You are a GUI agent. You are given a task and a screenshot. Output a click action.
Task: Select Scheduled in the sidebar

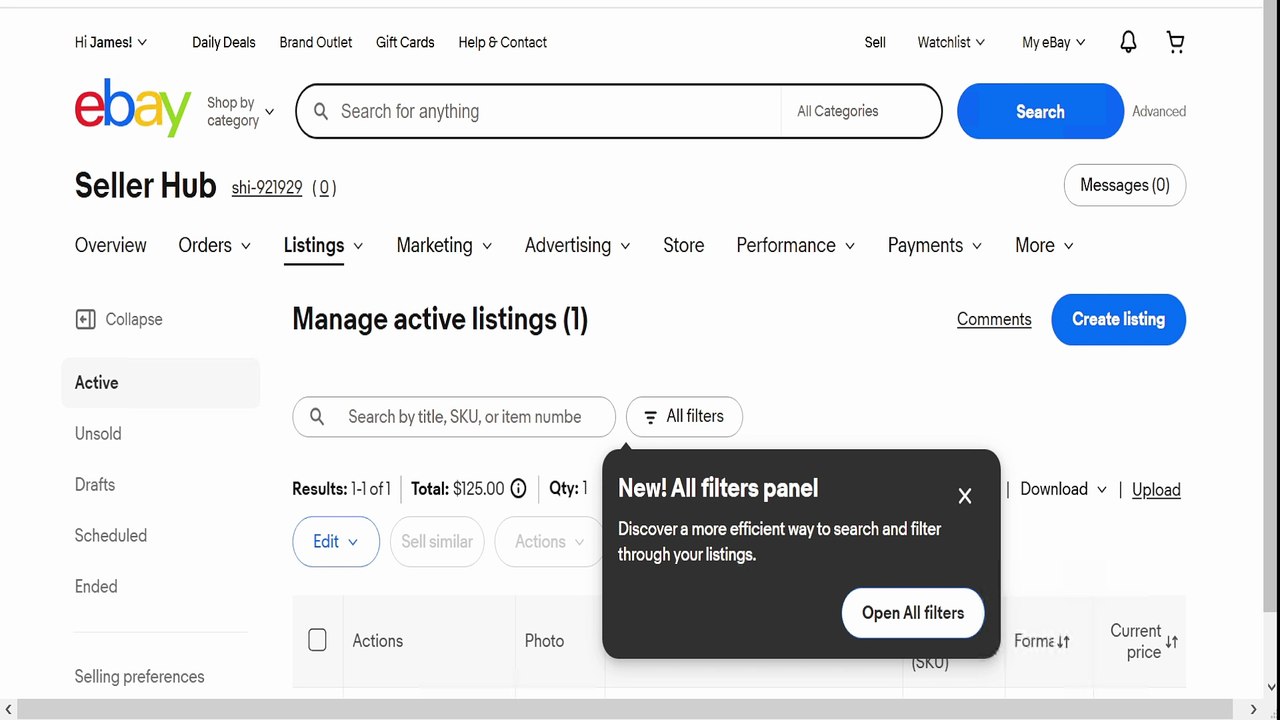tap(111, 536)
